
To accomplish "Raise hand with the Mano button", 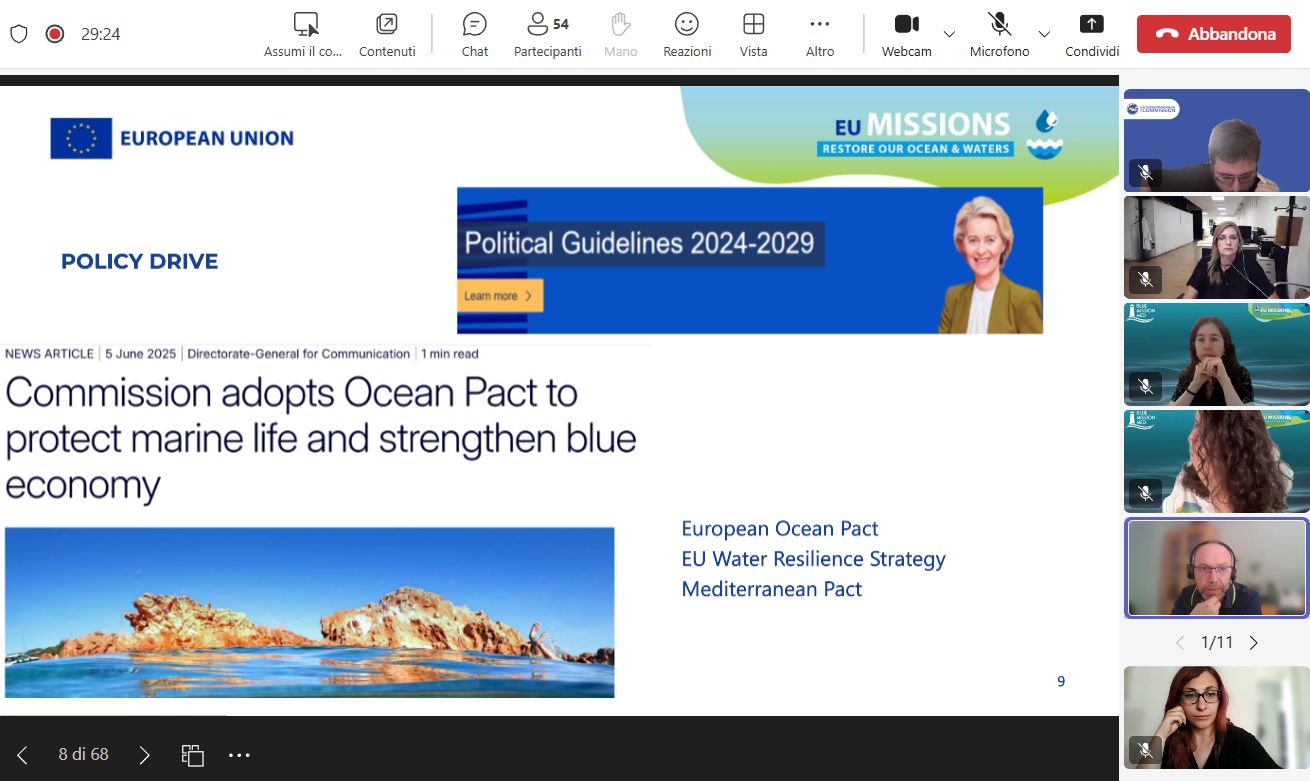I will tap(620, 34).
